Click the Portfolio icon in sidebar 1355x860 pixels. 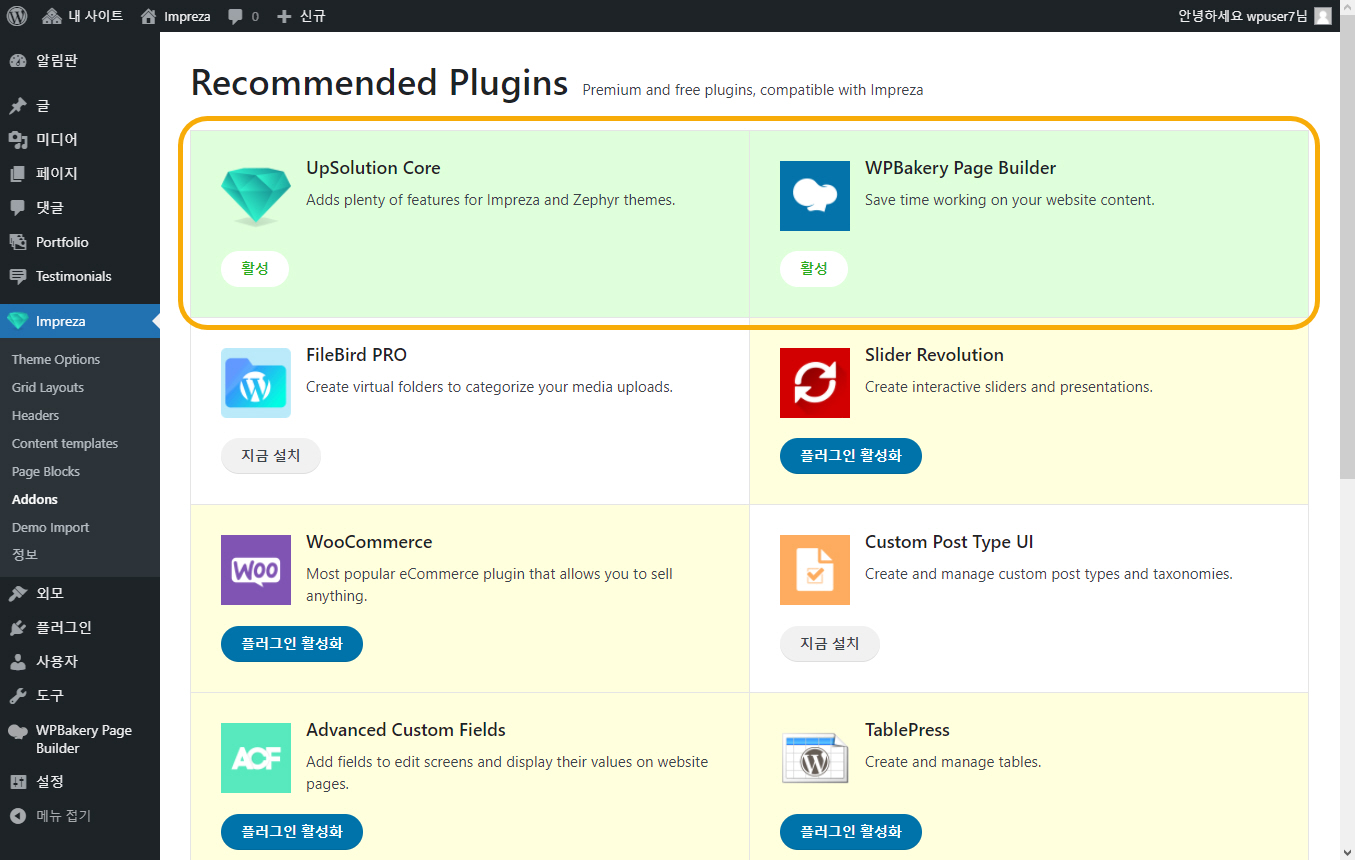[x=18, y=242]
